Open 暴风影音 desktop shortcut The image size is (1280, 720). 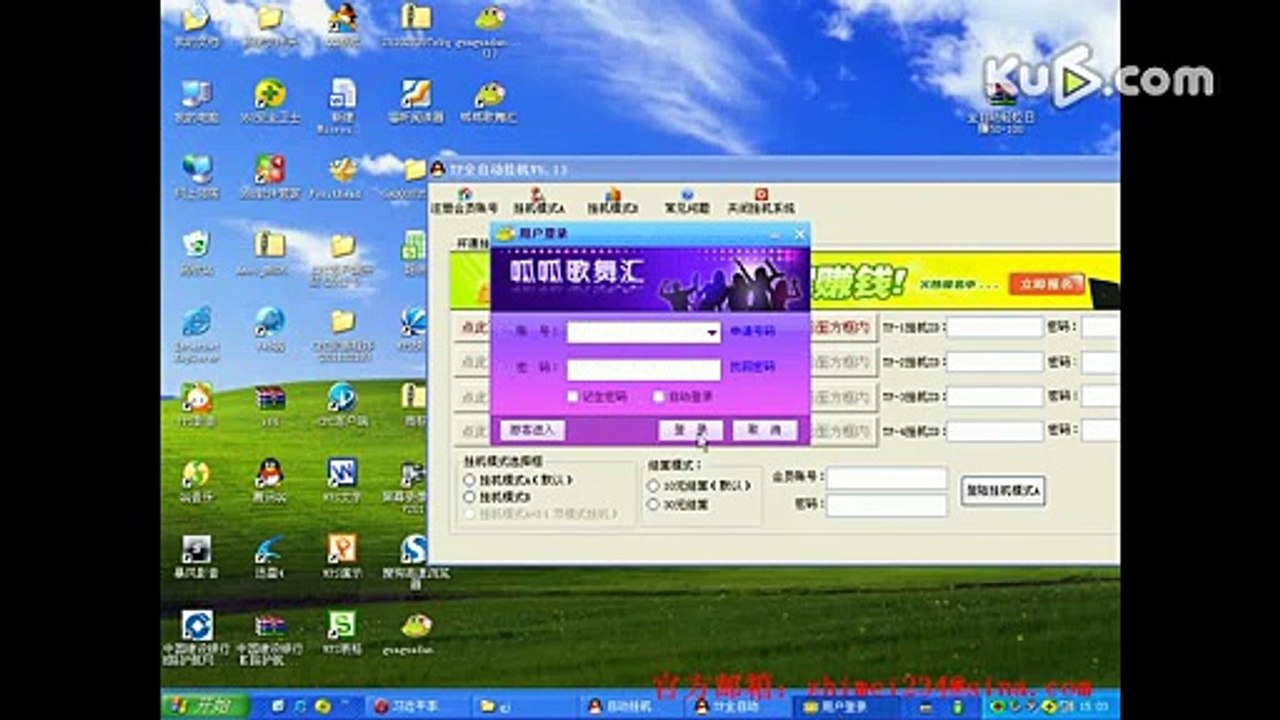(196, 555)
